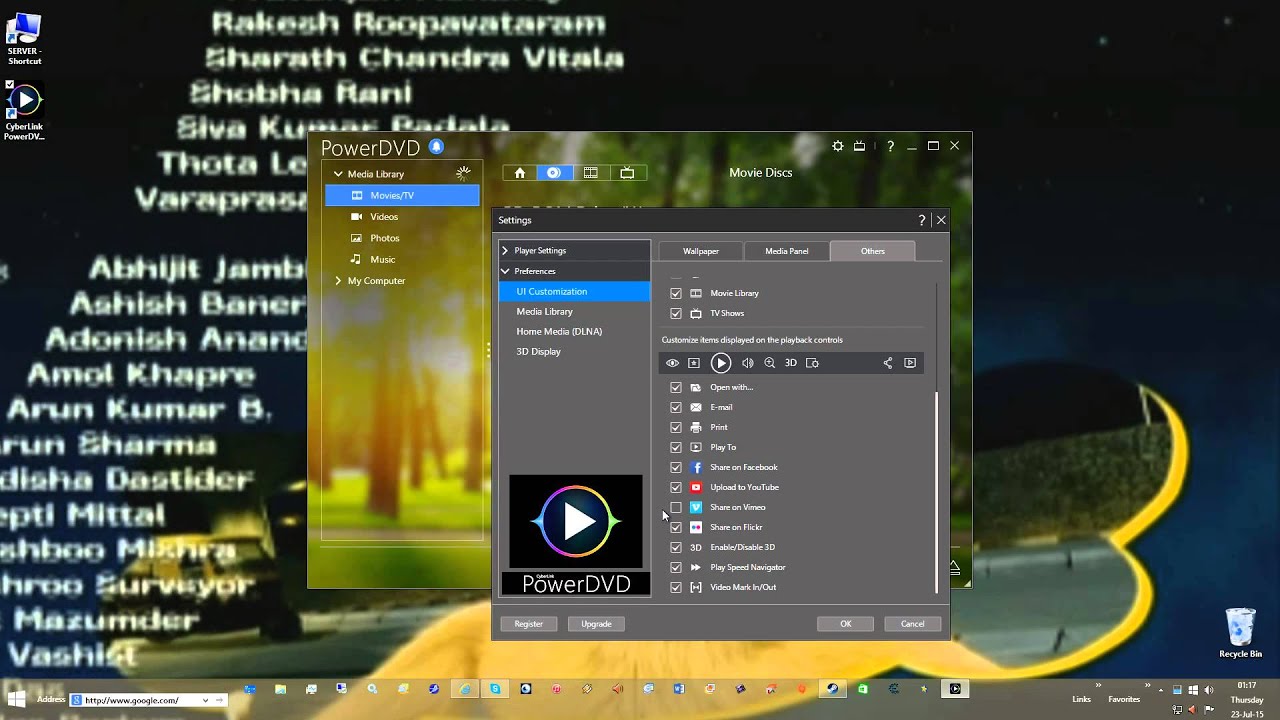Enable the Share on Vimeo checkbox
The height and width of the screenshot is (720, 1280).
[x=676, y=507]
